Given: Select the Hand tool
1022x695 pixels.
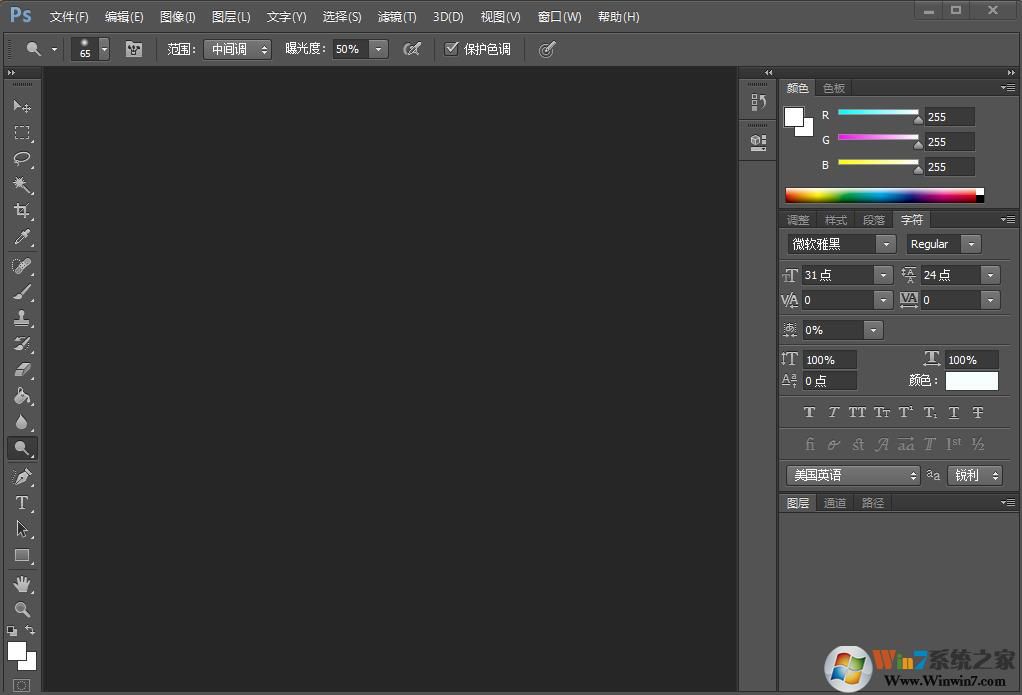Looking at the screenshot, I should (22, 584).
